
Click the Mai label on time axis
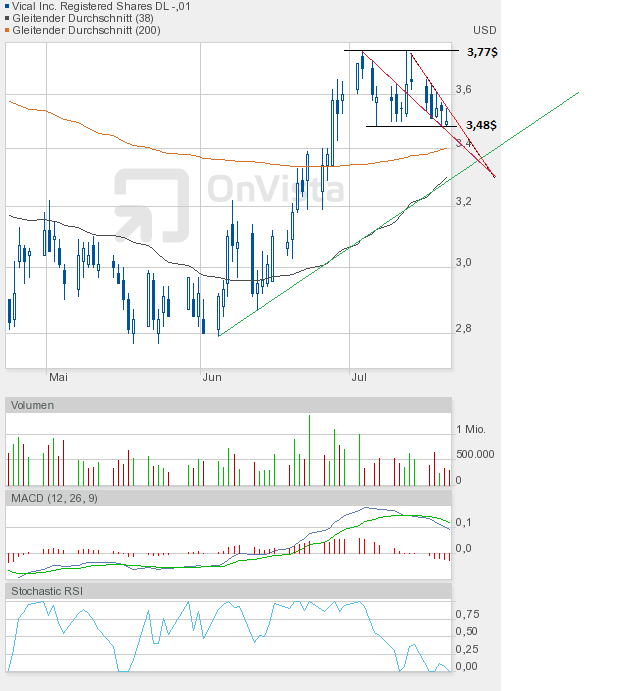click(59, 377)
